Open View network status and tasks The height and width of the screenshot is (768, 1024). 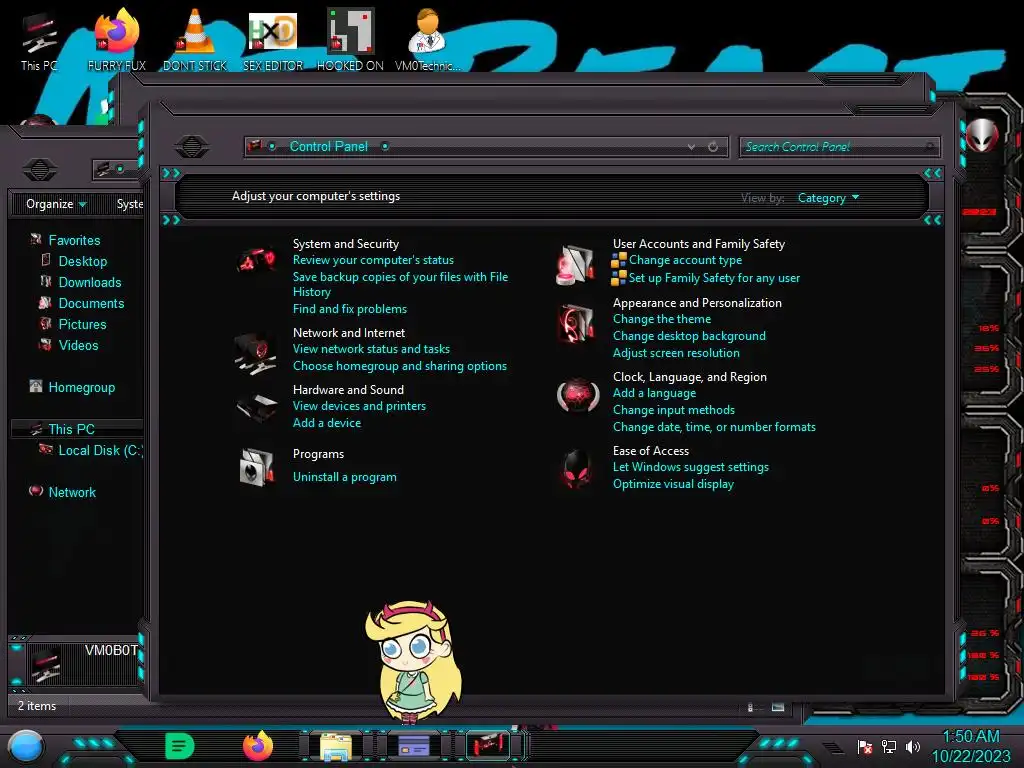pyautogui.click(x=371, y=349)
